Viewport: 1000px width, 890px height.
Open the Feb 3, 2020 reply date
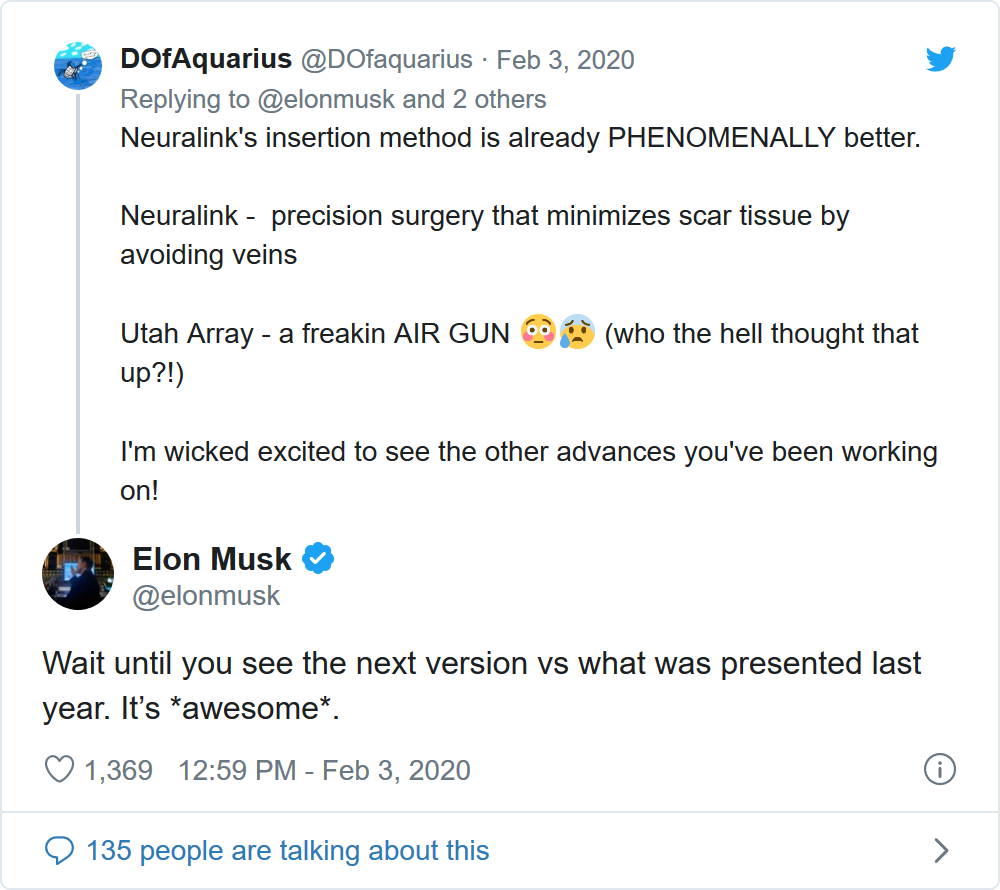click(565, 60)
